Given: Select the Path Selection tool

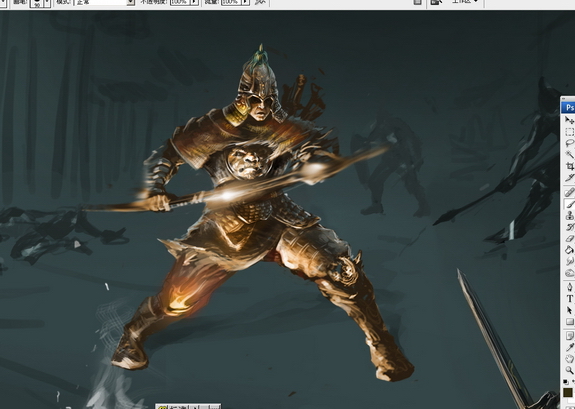Looking at the screenshot, I should (569, 310).
